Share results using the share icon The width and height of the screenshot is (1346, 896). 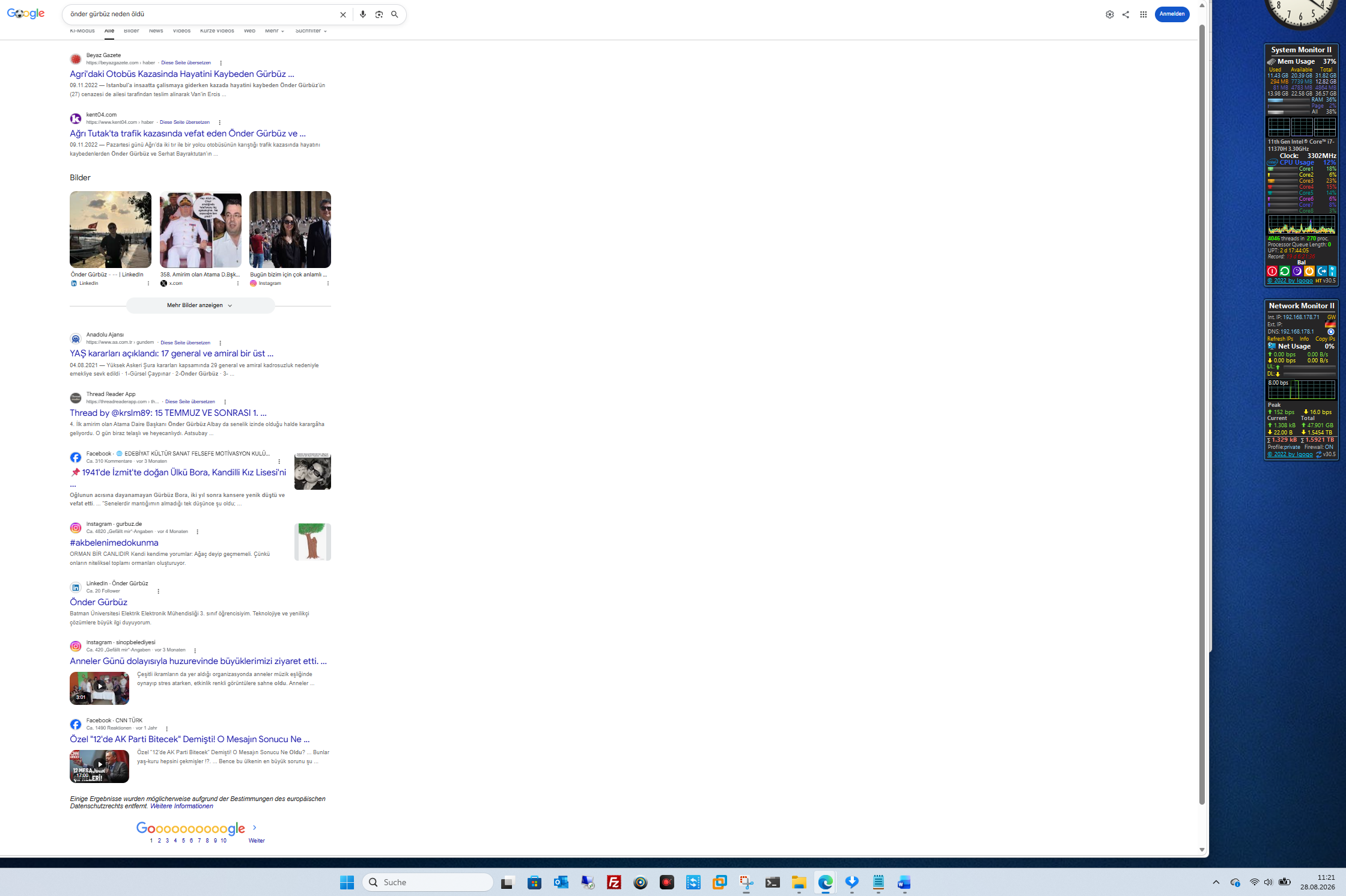click(x=1125, y=14)
